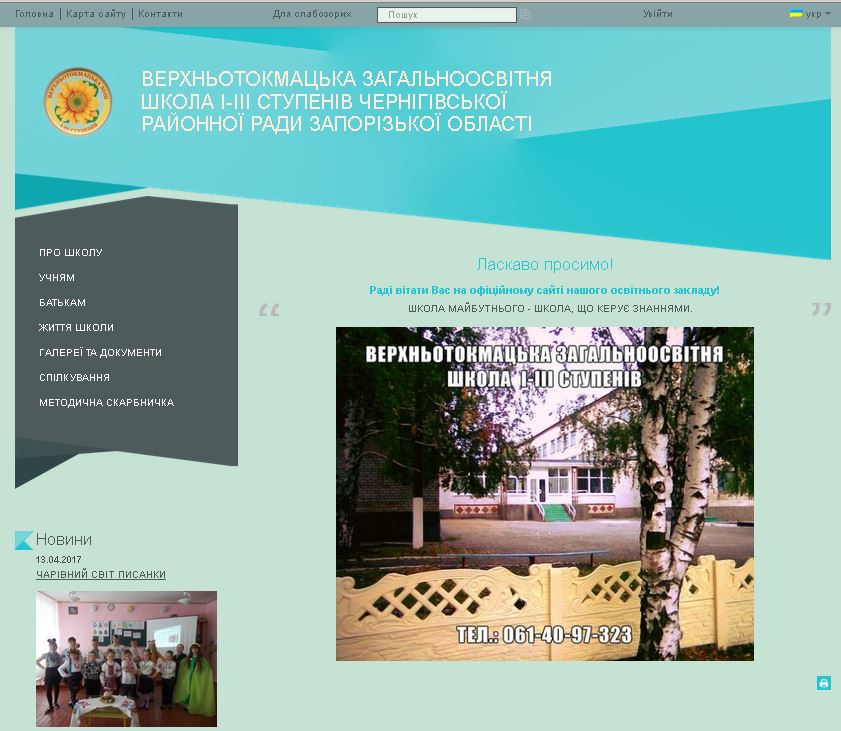Click the Ukrainian flag icon
The width and height of the screenshot is (841, 731).
click(x=796, y=14)
